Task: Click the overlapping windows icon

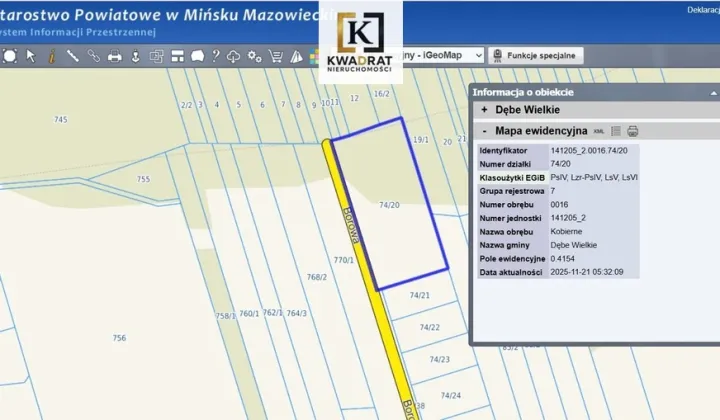Action: [157, 56]
